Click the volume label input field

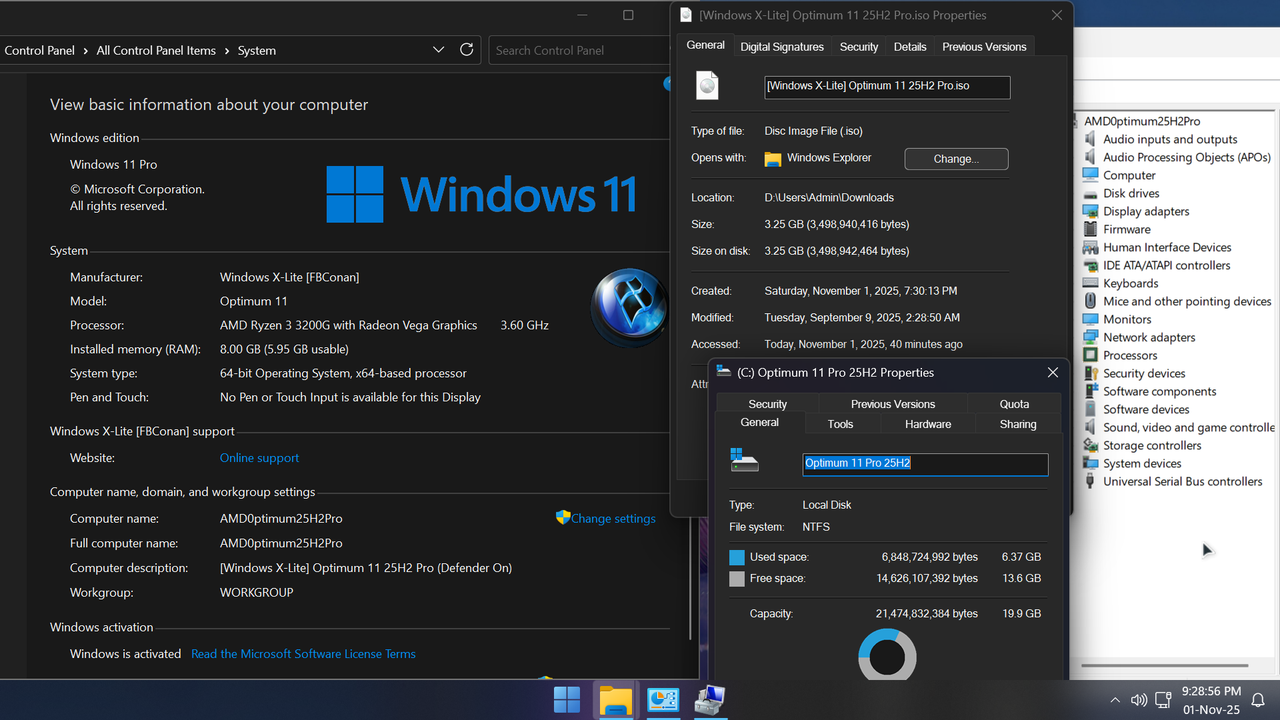click(924, 463)
